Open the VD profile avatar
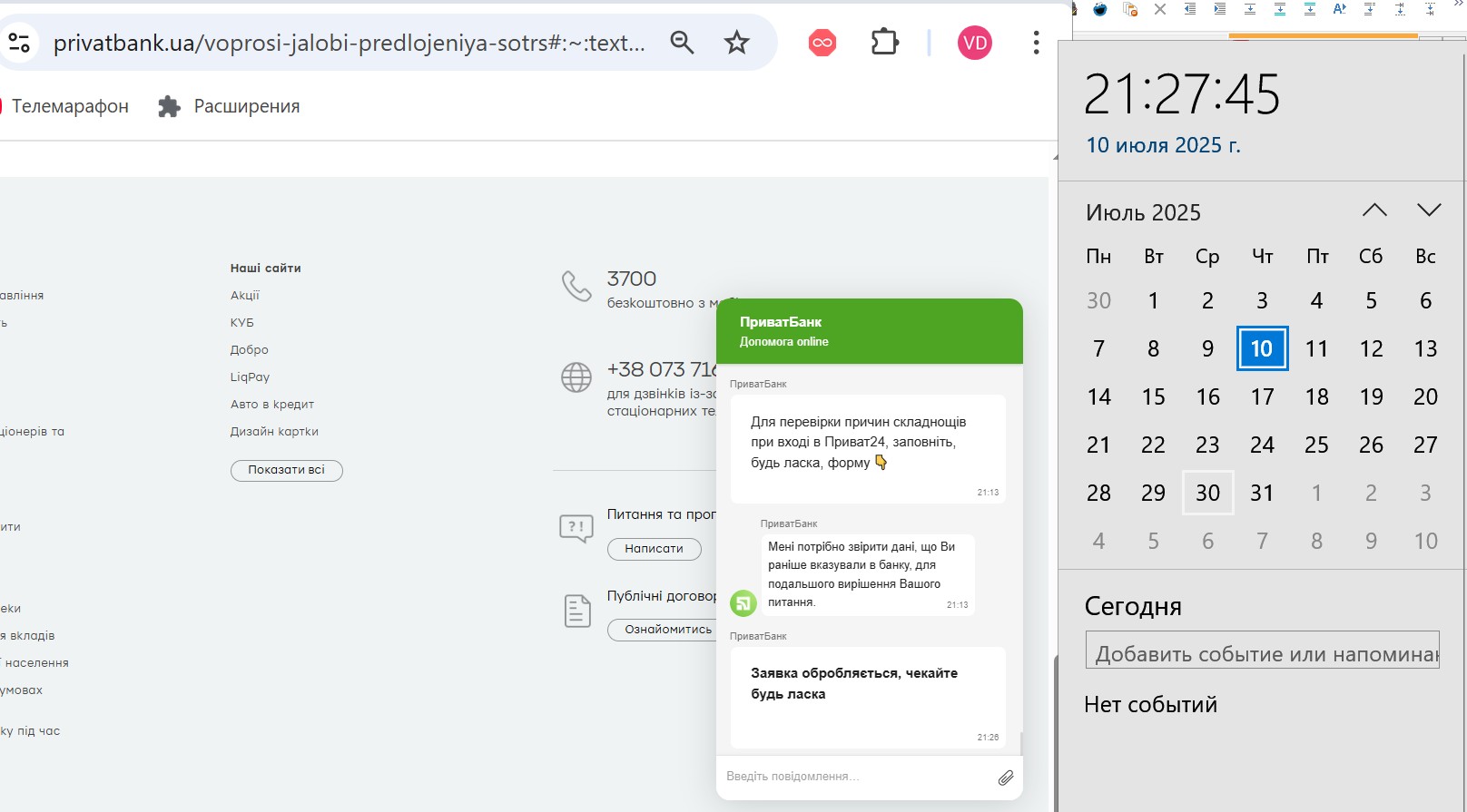 click(x=975, y=42)
